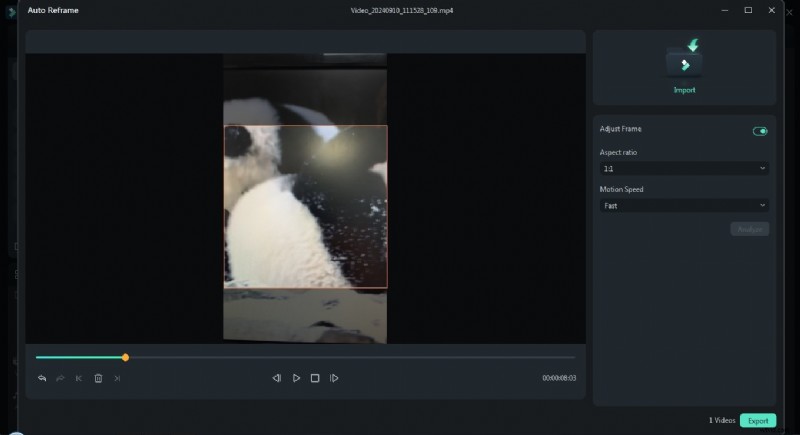Step forward one frame
The width and height of the screenshot is (800, 435).
tap(334, 378)
